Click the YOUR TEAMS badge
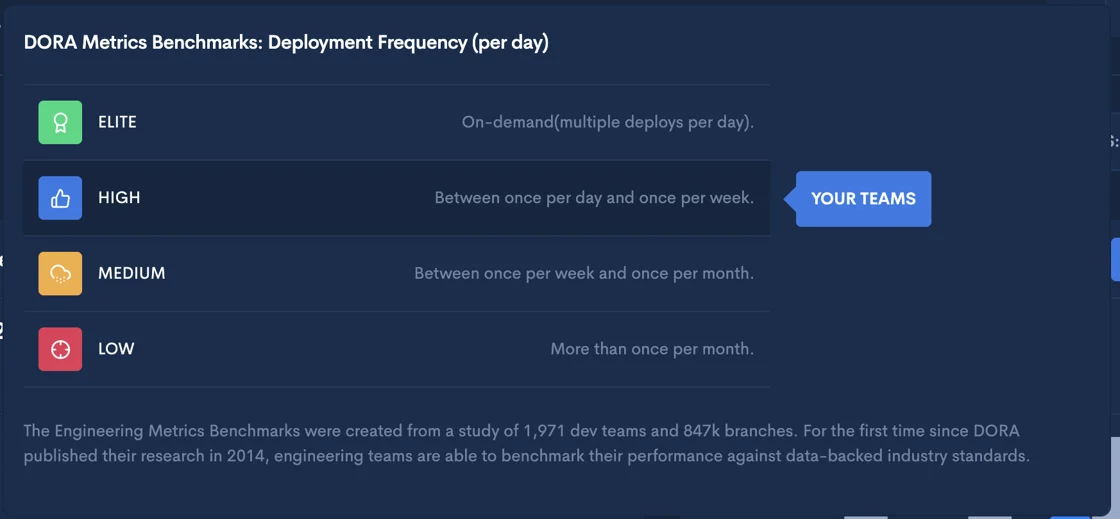This screenshot has height=519, width=1120. (863, 198)
